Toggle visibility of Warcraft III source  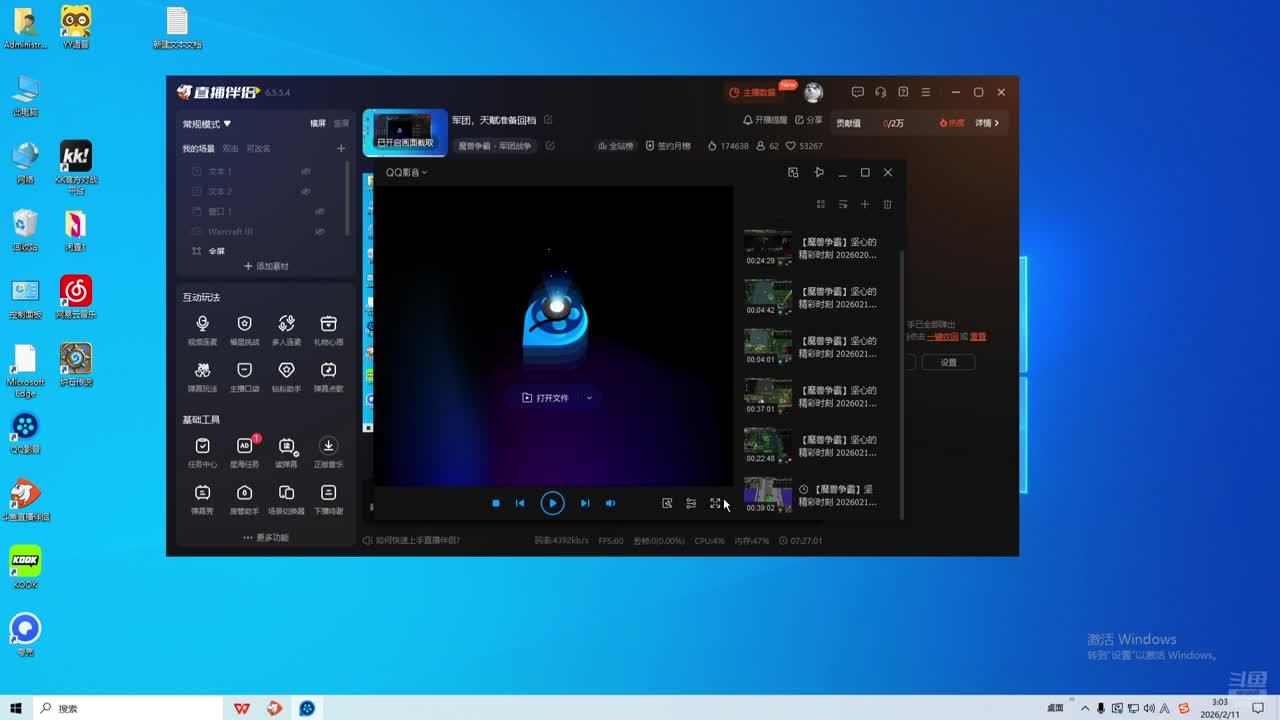tap(319, 231)
